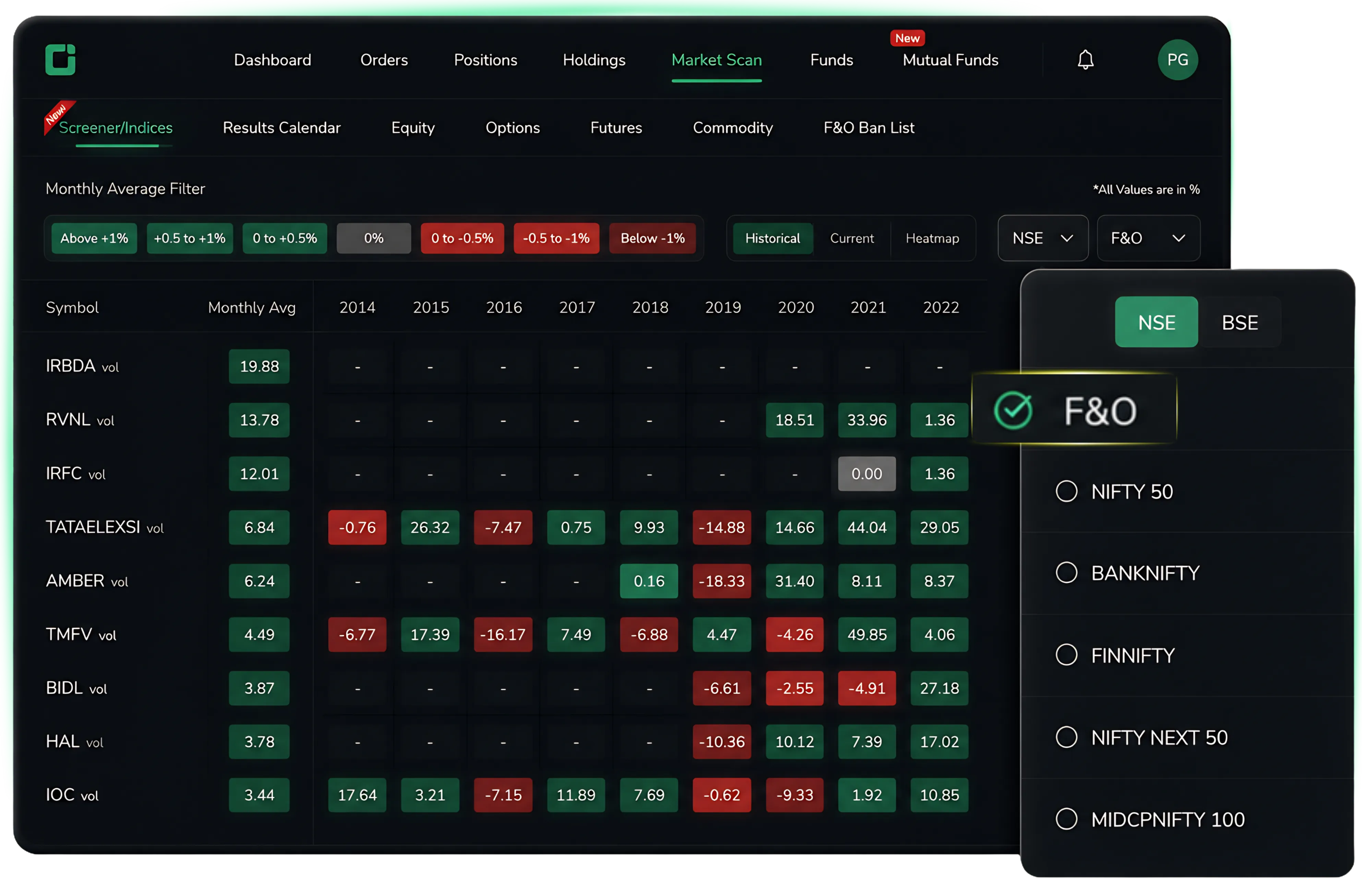Click the 27.18 cell for BIDL

pos(939,688)
